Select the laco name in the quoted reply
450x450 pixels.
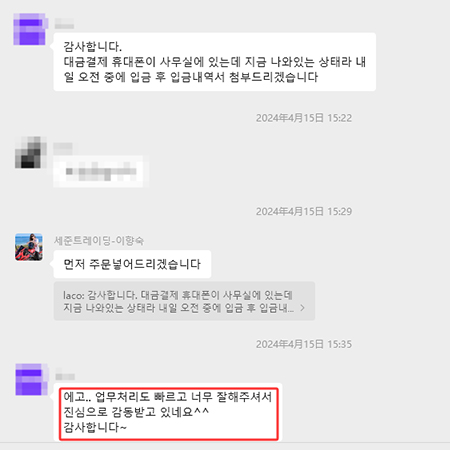click(73, 295)
